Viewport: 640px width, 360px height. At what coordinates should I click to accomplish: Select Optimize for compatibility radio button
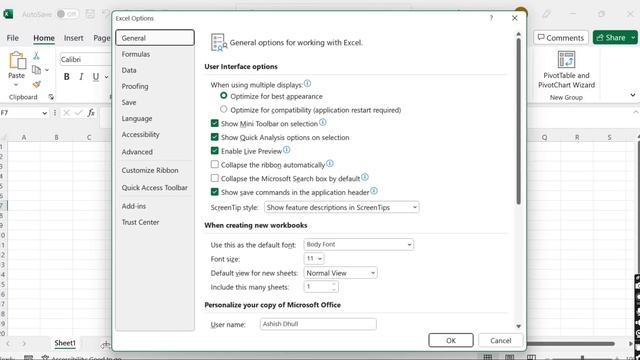(x=223, y=109)
